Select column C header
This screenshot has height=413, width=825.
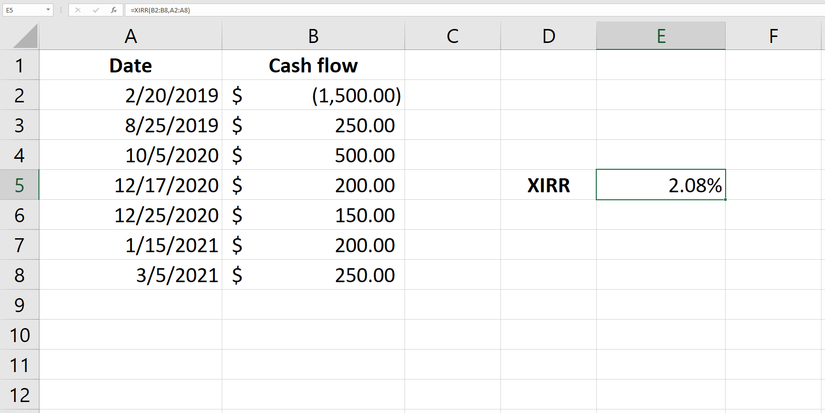point(452,36)
